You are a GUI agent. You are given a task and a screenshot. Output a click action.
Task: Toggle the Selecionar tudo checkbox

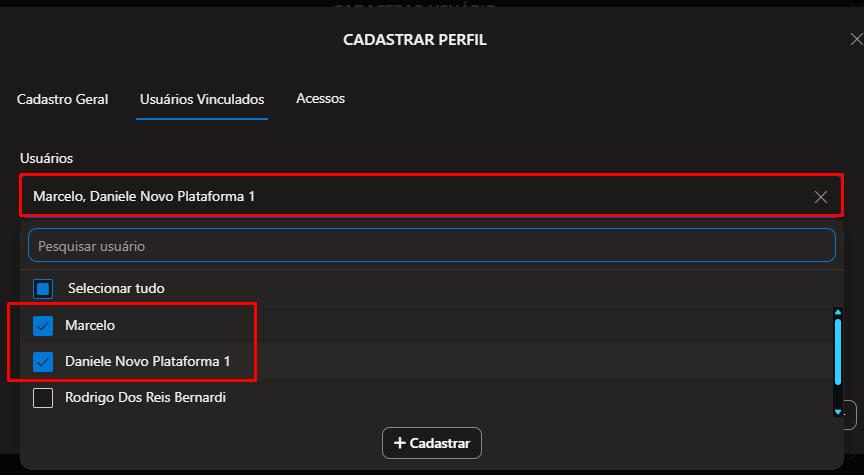tap(43, 289)
